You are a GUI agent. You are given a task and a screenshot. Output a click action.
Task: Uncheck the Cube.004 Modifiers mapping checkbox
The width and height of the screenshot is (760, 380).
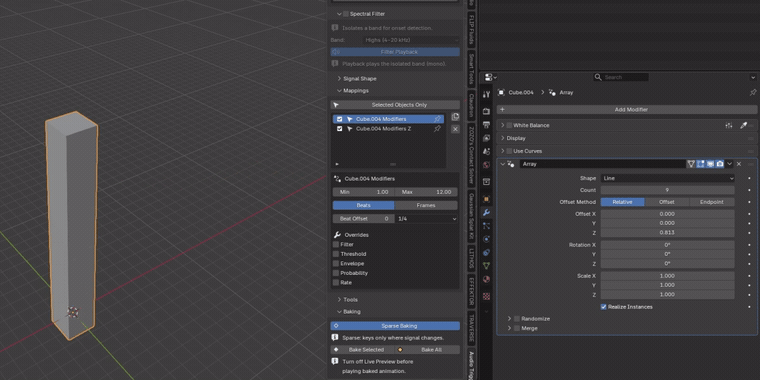[339, 119]
